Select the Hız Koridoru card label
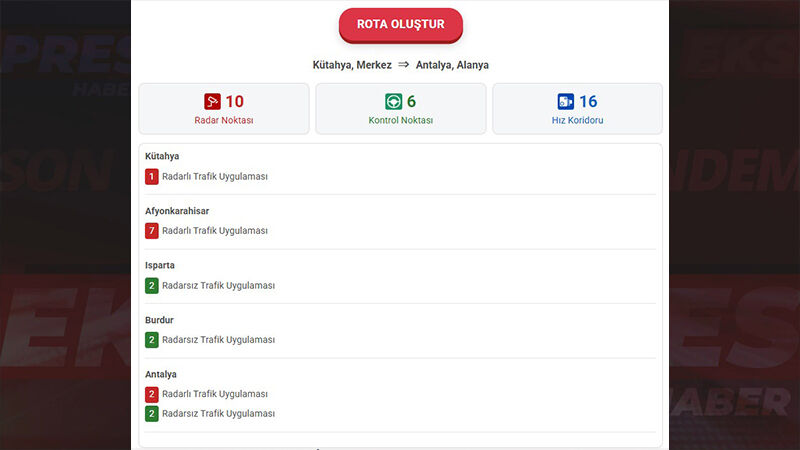This screenshot has height=450, width=800. pyautogui.click(x=577, y=120)
